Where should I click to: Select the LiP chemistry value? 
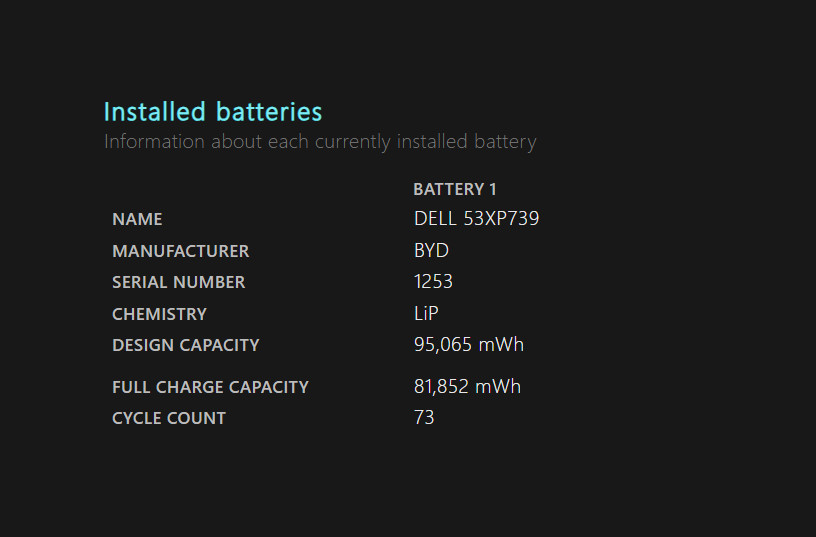pyautogui.click(x=426, y=313)
